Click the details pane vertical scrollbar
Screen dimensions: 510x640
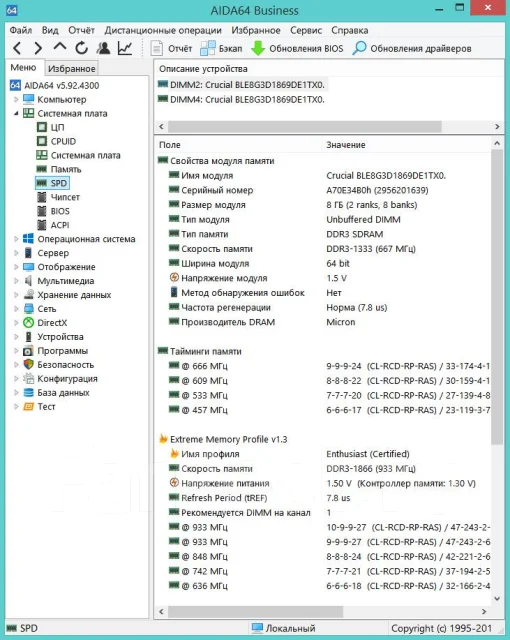(497, 297)
